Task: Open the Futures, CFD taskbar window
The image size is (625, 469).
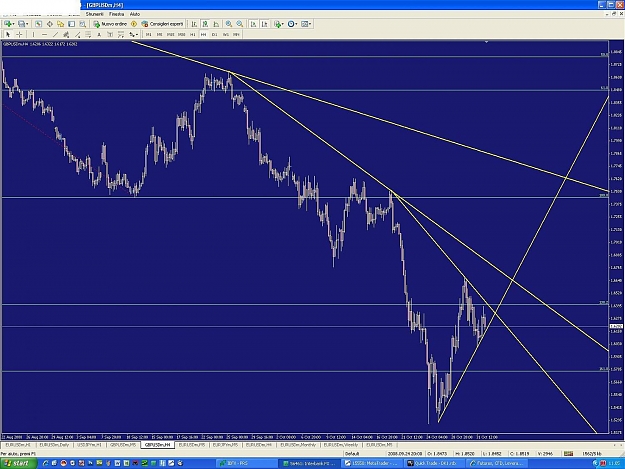Action: [x=497, y=463]
